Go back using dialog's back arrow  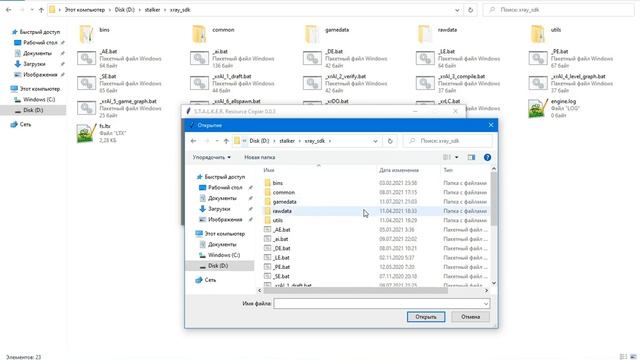pyautogui.click(x=193, y=141)
